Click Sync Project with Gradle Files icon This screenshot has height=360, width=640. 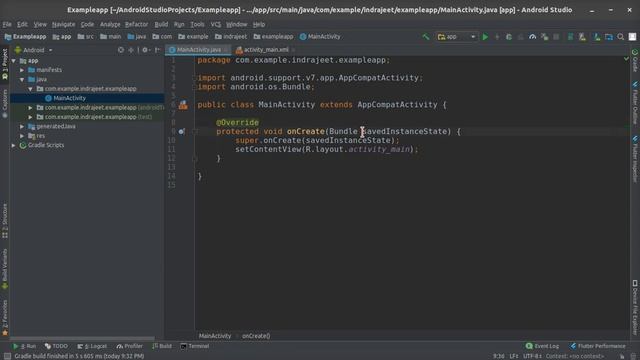[570, 37]
